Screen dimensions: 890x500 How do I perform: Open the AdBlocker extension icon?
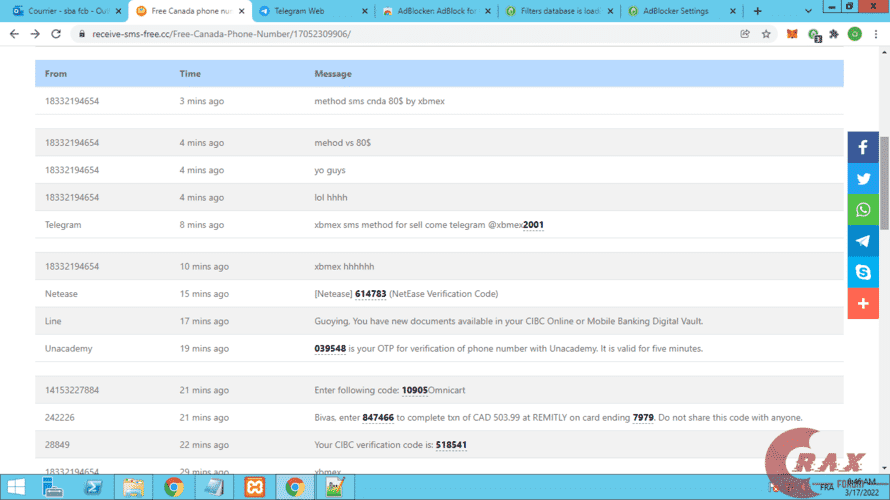814,35
